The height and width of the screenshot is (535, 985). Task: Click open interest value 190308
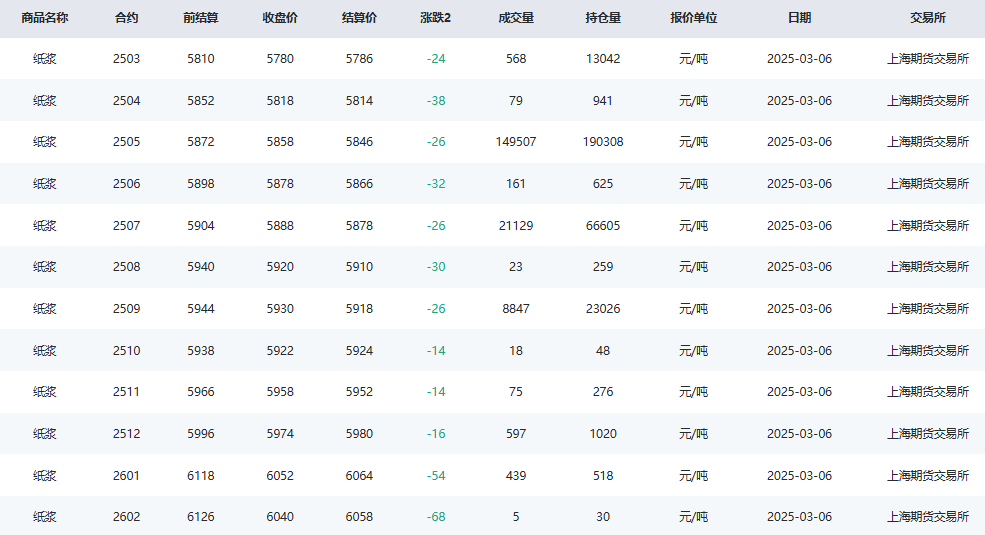602,142
